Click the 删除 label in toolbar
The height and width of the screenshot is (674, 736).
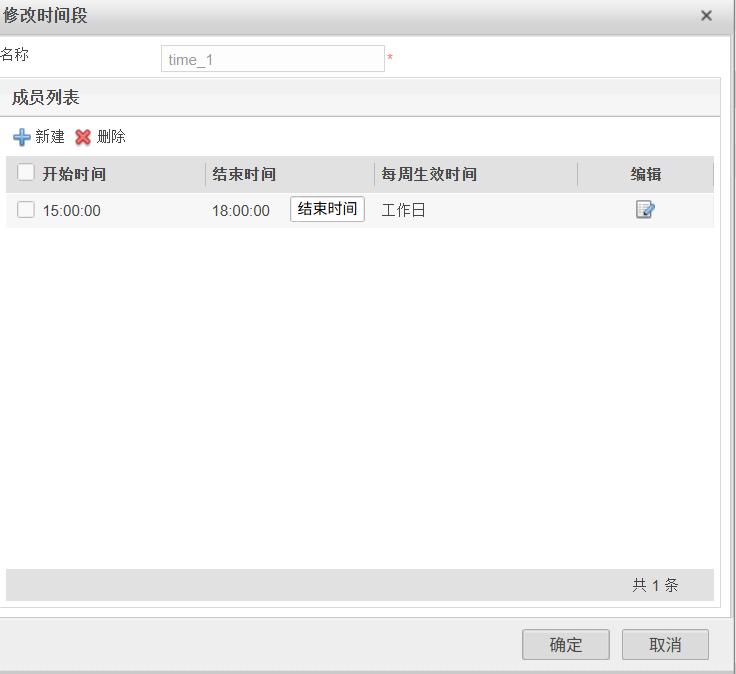111,137
